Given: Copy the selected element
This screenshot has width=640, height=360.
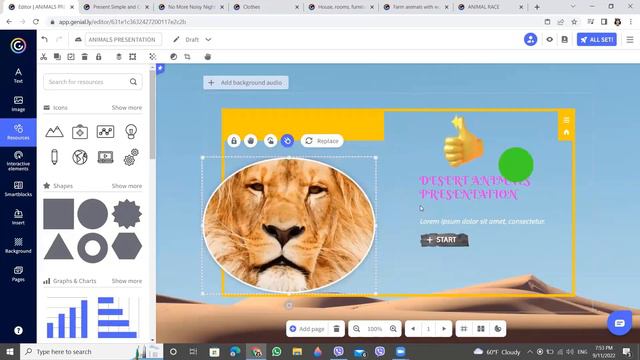Looking at the screenshot, I should 57,57.
